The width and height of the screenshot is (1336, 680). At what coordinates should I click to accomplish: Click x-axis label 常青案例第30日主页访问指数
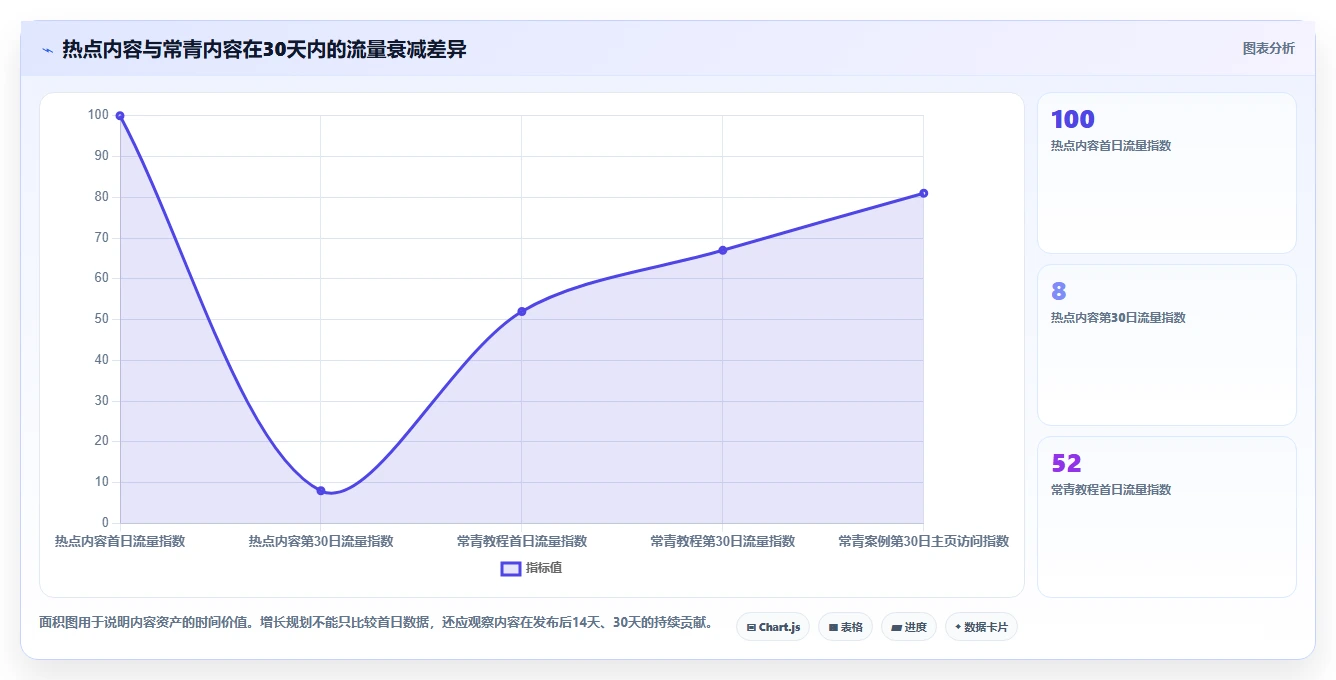(x=923, y=541)
